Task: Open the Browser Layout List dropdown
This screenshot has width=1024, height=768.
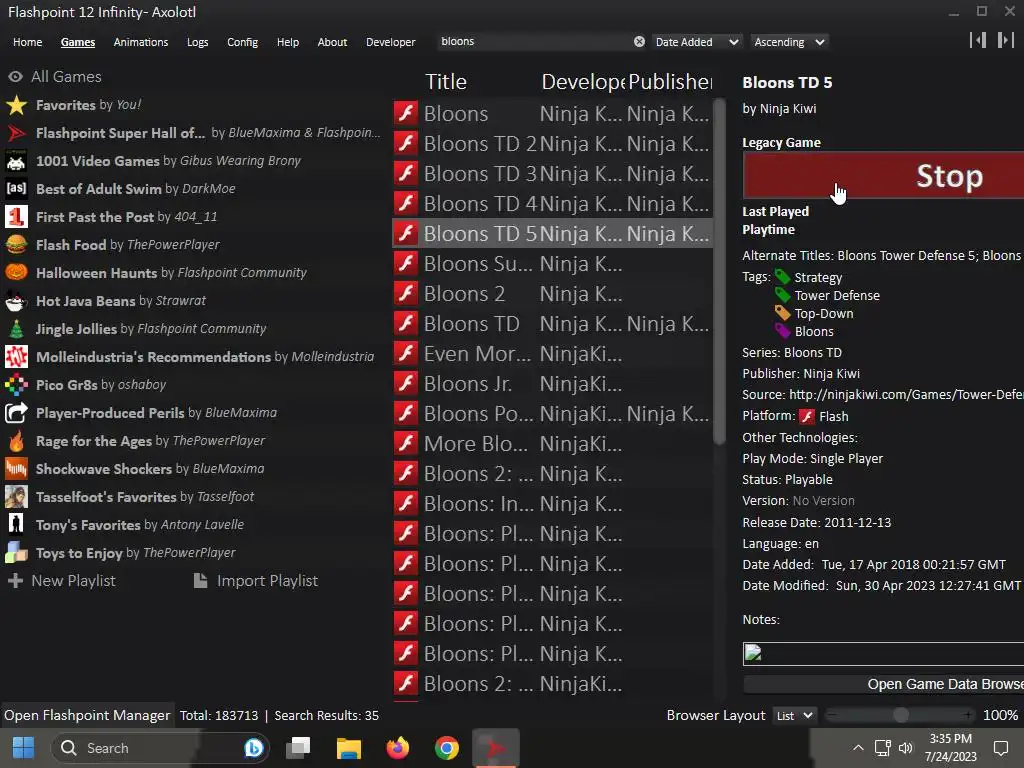Action: coord(794,716)
